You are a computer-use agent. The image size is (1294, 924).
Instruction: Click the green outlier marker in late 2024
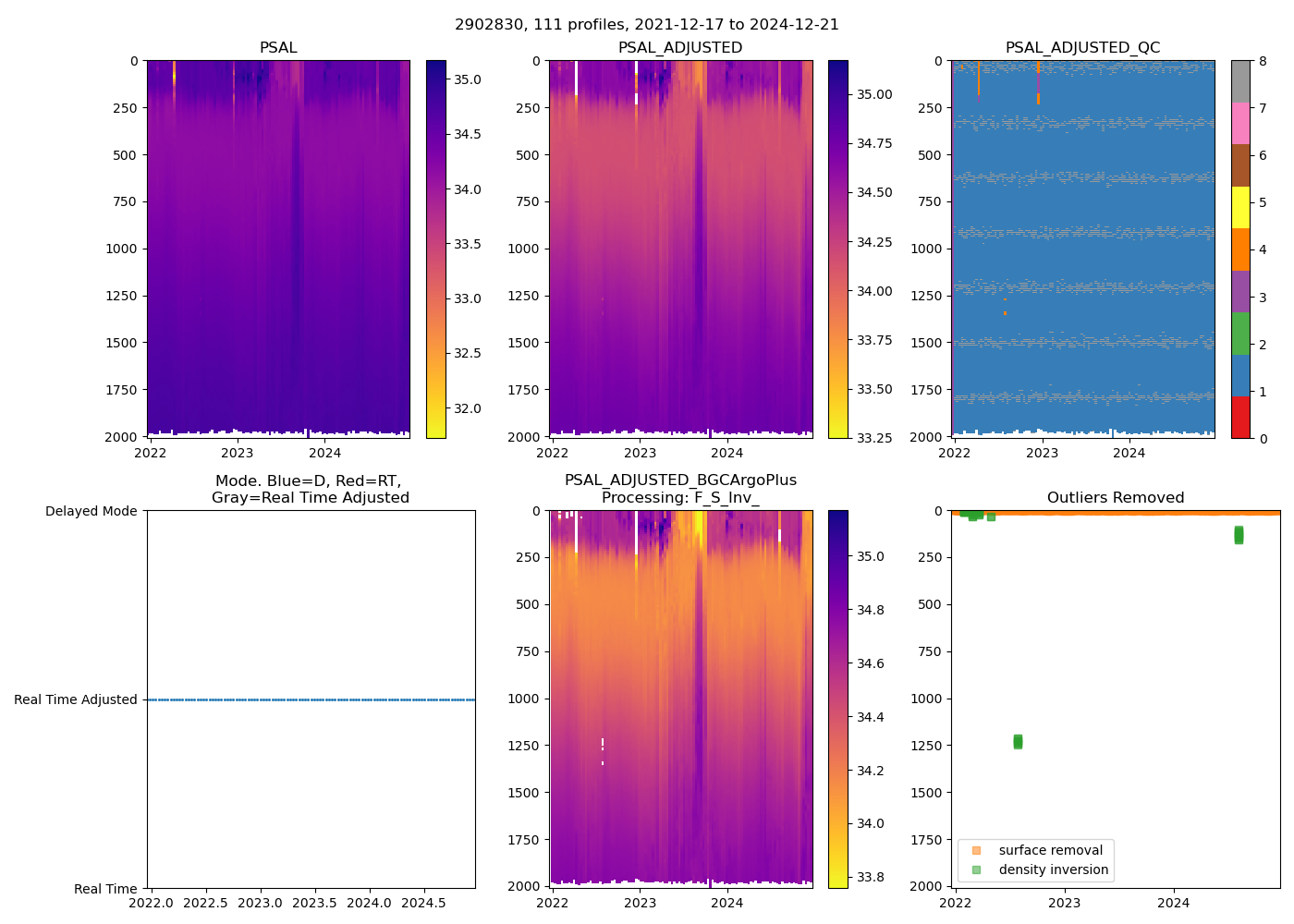tap(1239, 535)
